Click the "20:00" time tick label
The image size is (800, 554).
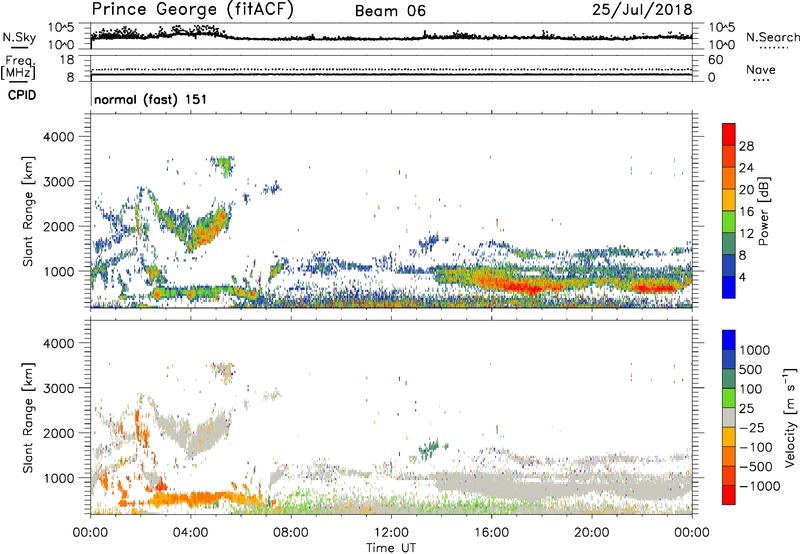(x=591, y=533)
